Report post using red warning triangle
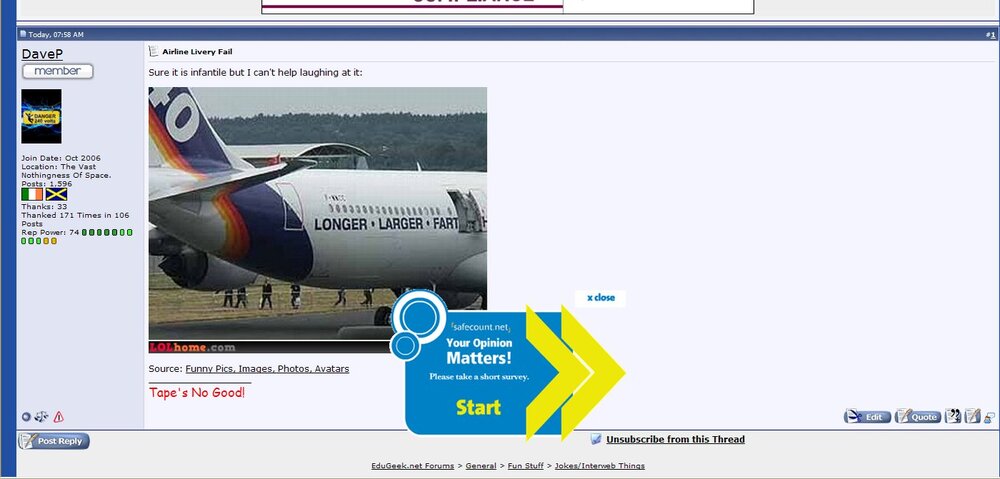1000x479 pixels. pyautogui.click(x=59, y=416)
